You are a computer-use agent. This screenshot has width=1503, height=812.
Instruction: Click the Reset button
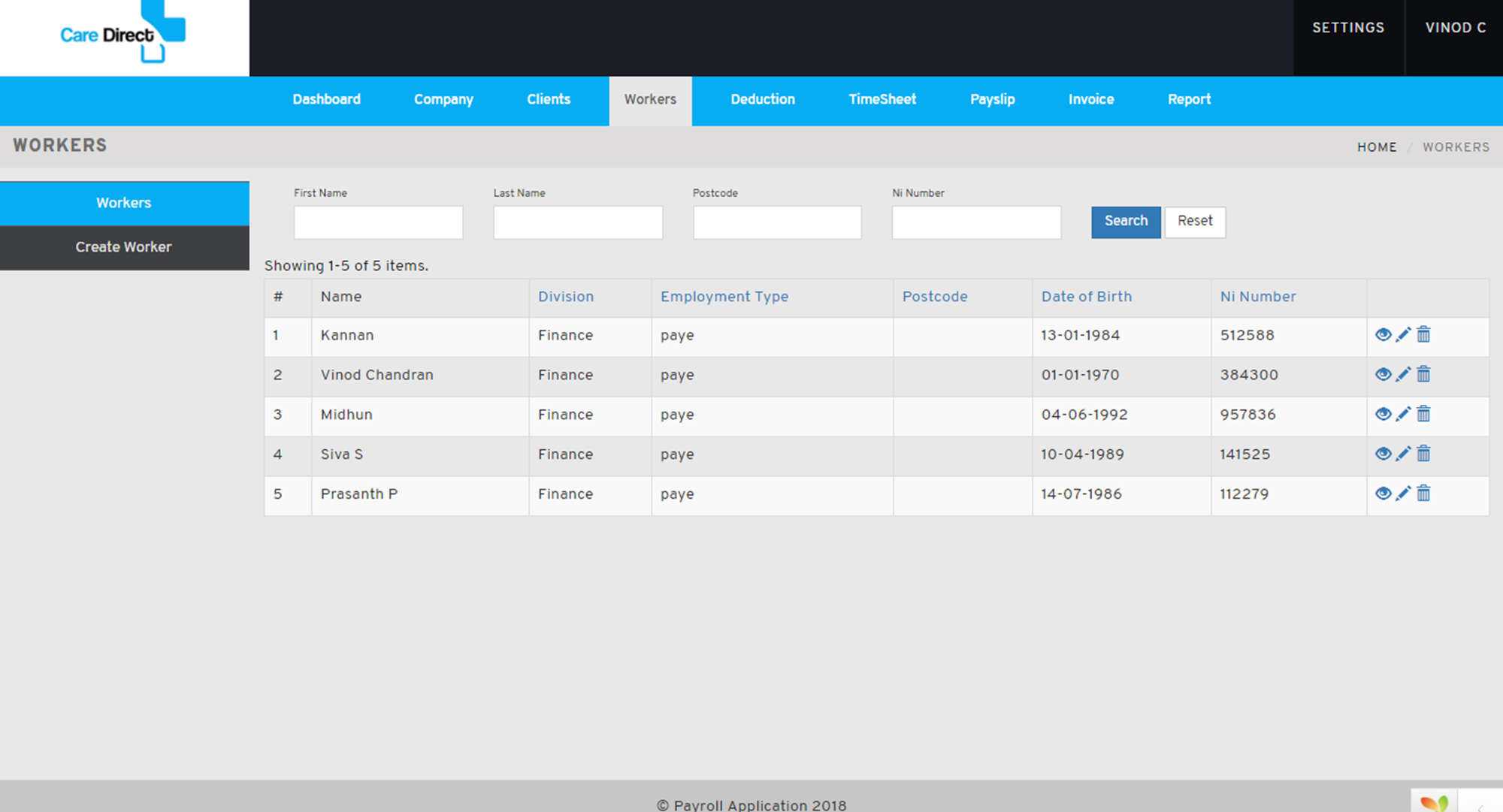[x=1195, y=222]
